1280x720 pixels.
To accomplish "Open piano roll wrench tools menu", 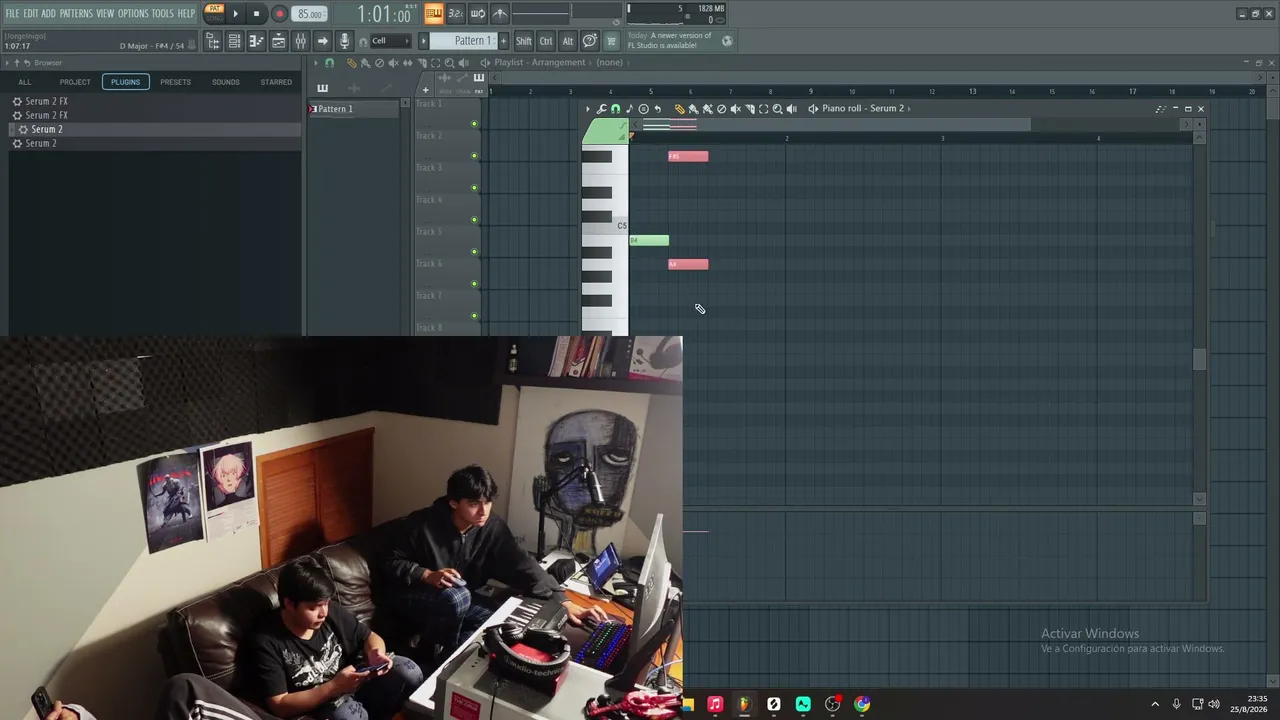I will [601, 109].
